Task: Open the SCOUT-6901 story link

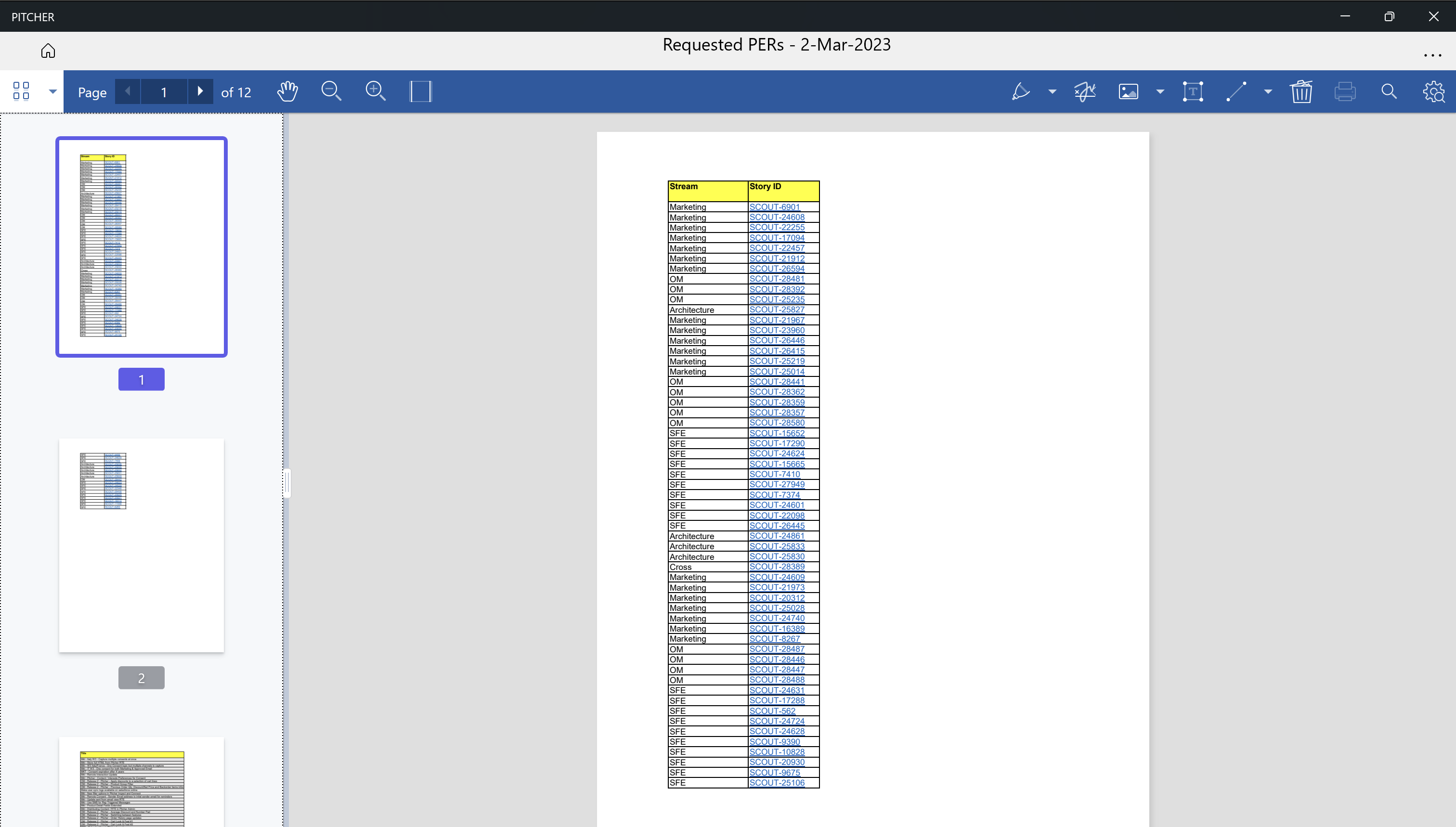Action: [774, 207]
